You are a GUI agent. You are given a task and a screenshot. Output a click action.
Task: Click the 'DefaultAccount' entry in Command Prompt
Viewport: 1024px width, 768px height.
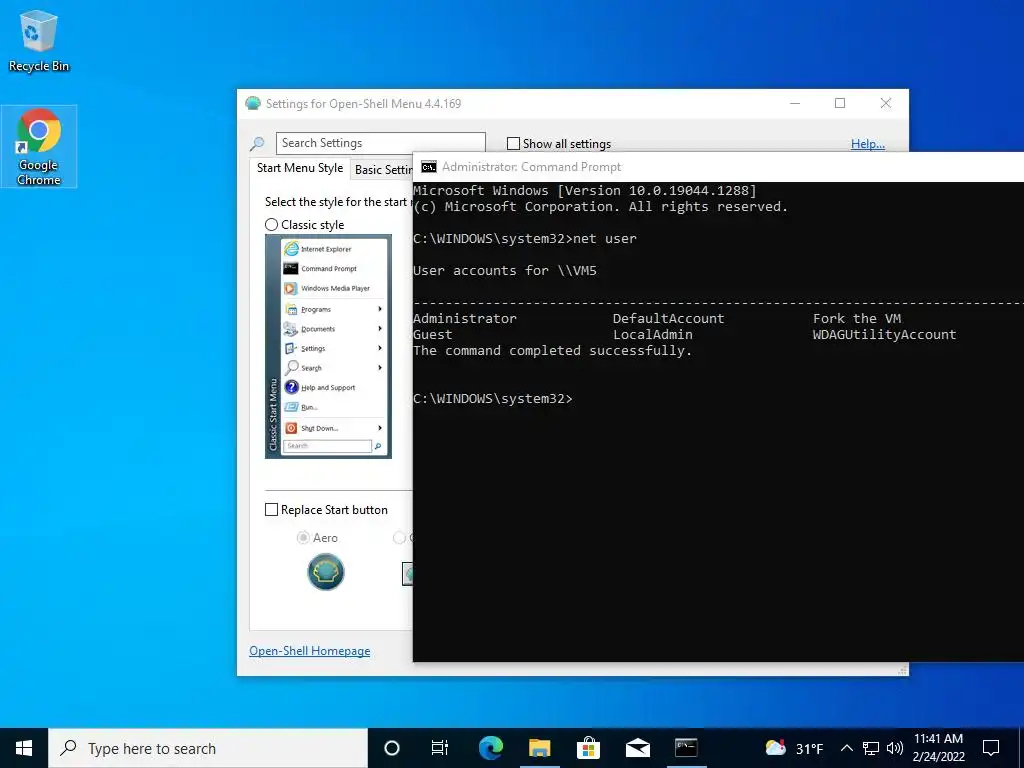pos(668,319)
